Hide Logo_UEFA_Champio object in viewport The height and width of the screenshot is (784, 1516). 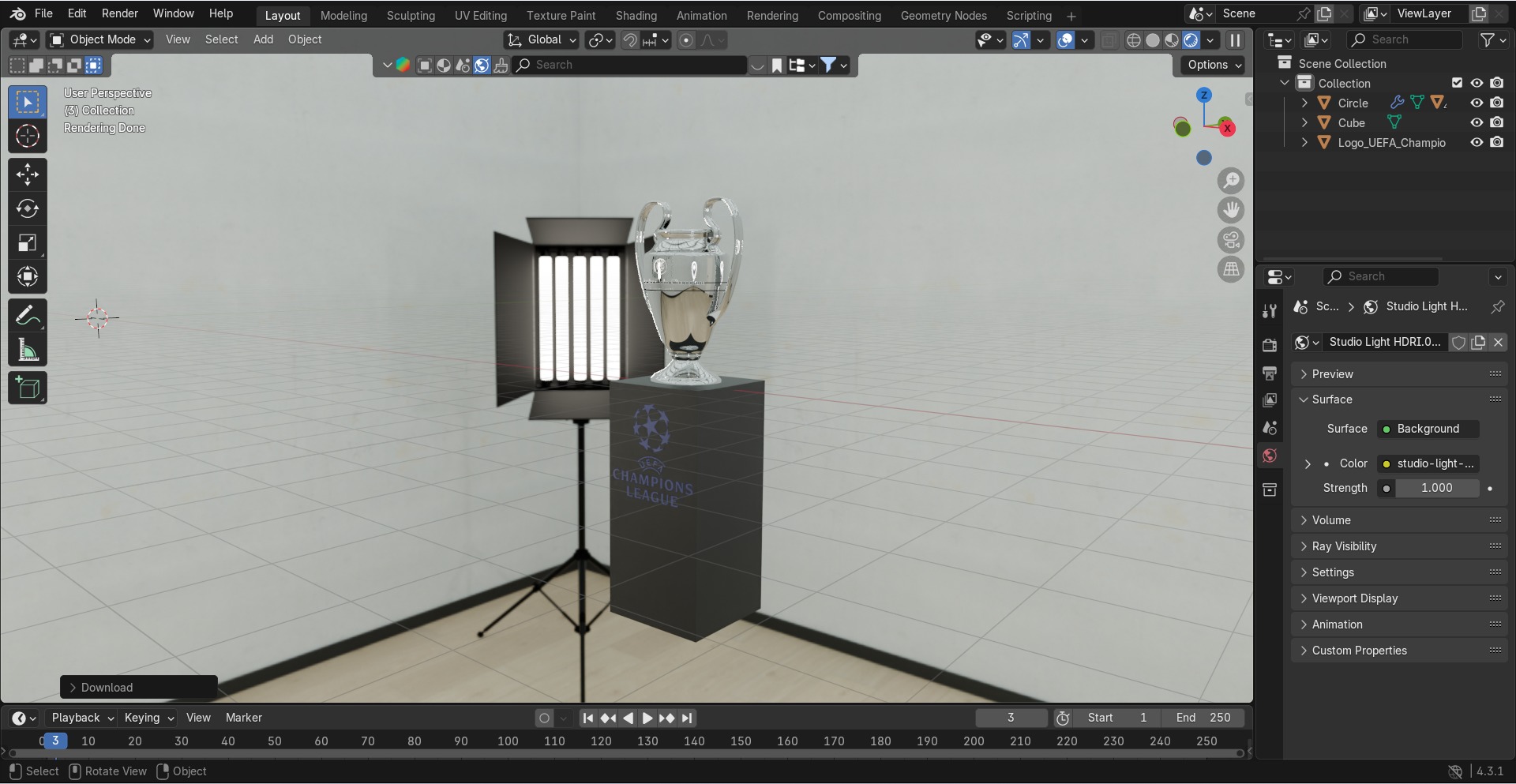(1477, 142)
